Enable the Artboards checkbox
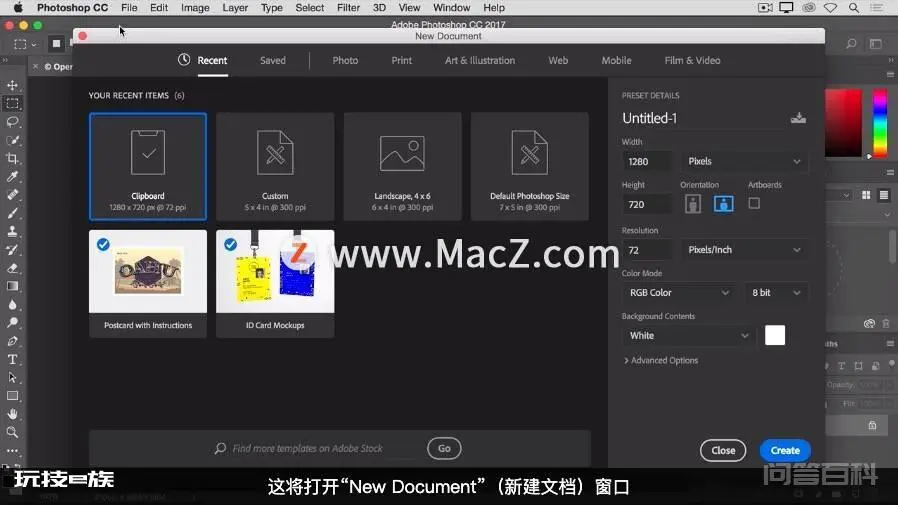Image resolution: width=898 pixels, height=505 pixels. (x=754, y=203)
